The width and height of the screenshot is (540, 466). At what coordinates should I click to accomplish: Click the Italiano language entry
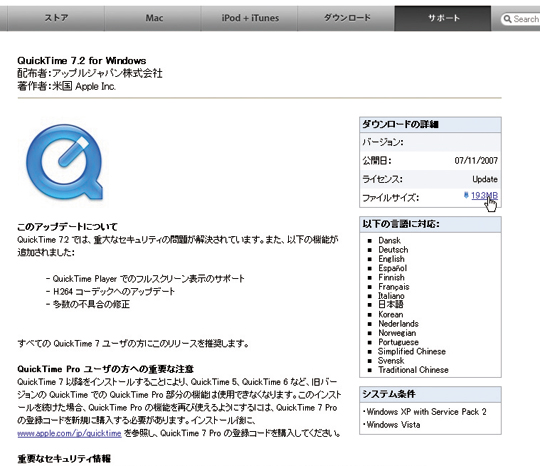(x=392, y=296)
